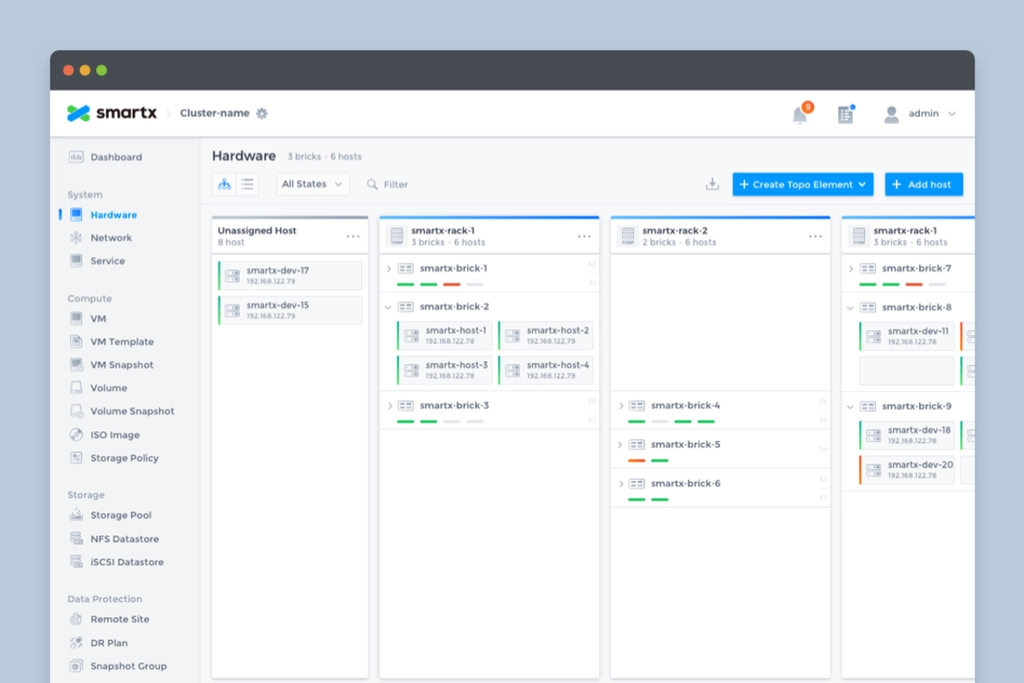Click the Add host button

tap(923, 184)
